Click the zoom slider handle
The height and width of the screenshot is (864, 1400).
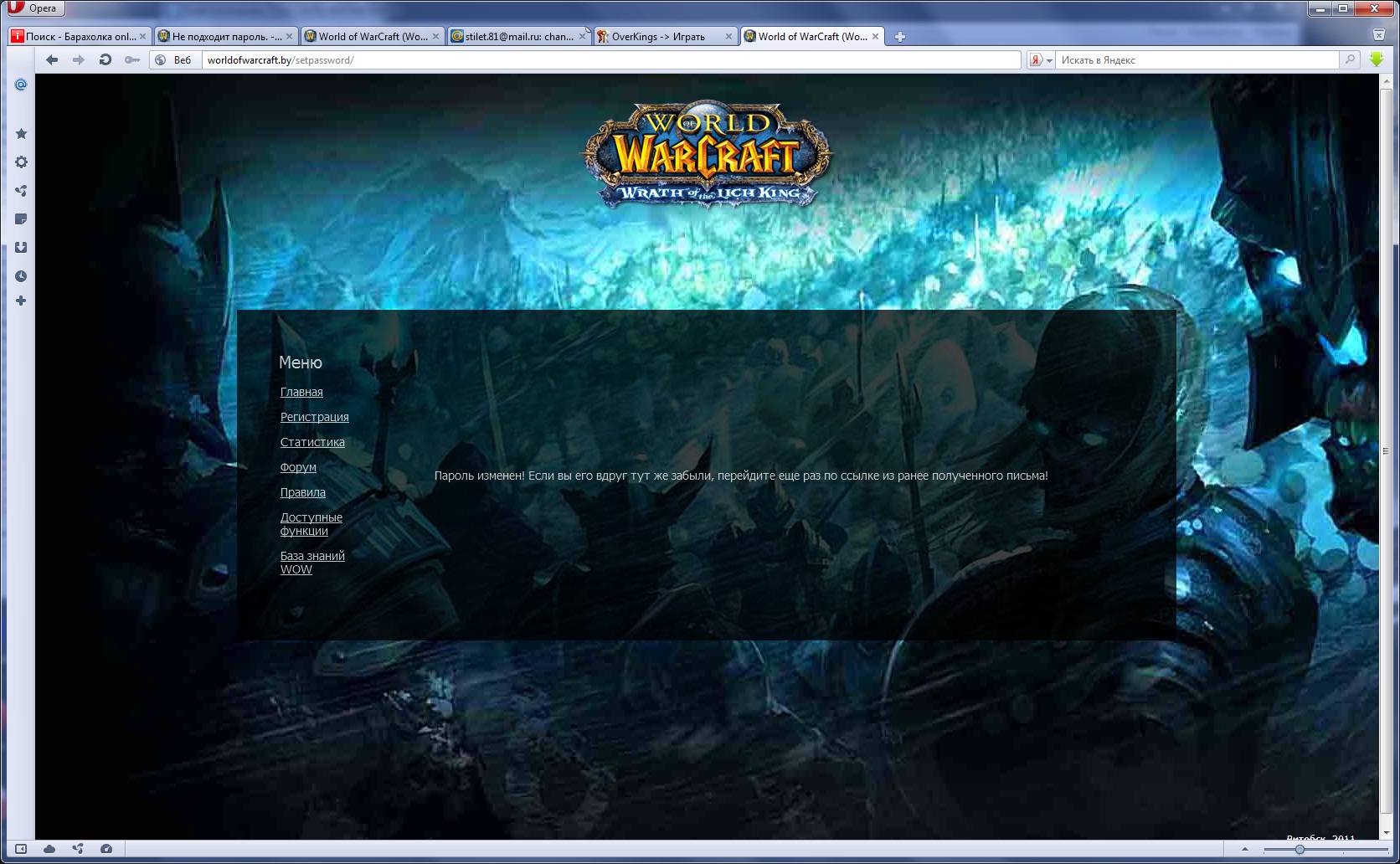click(1300, 850)
